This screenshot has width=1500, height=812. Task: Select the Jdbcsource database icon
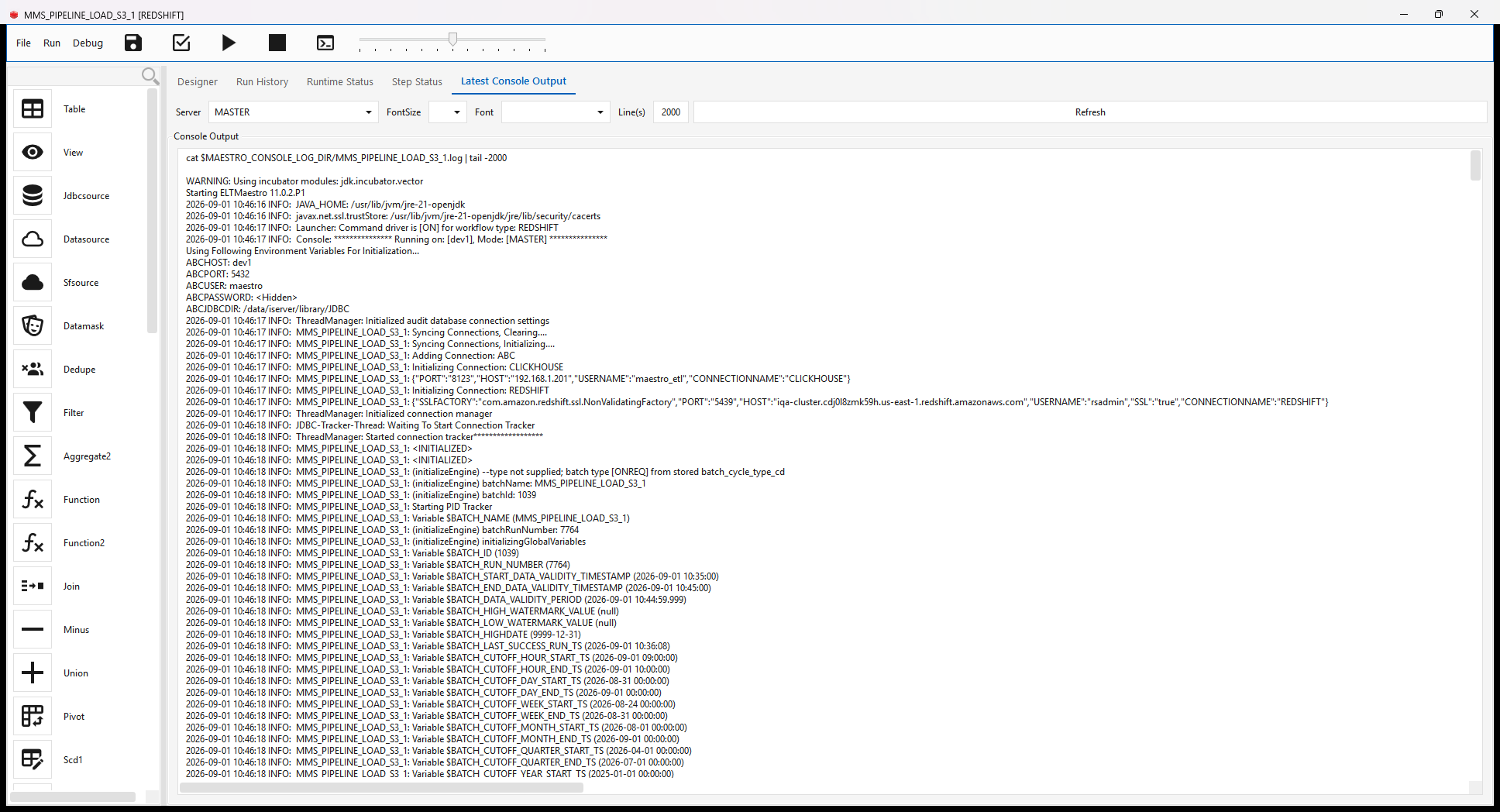(x=33, y=196)
